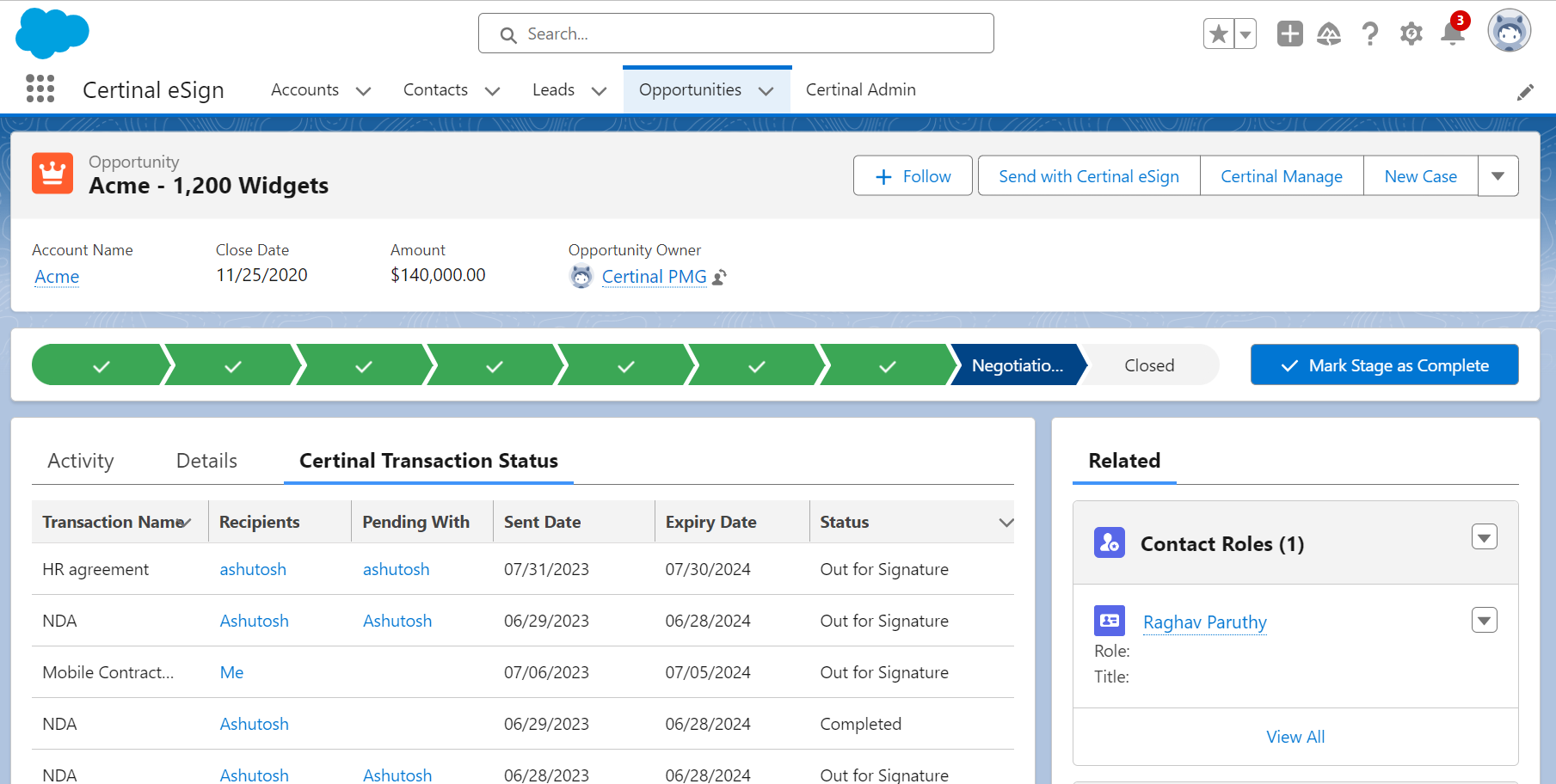
Task: Open the Raghav Paruthy row action dropdown
Action: click(x=1485, y=620)
